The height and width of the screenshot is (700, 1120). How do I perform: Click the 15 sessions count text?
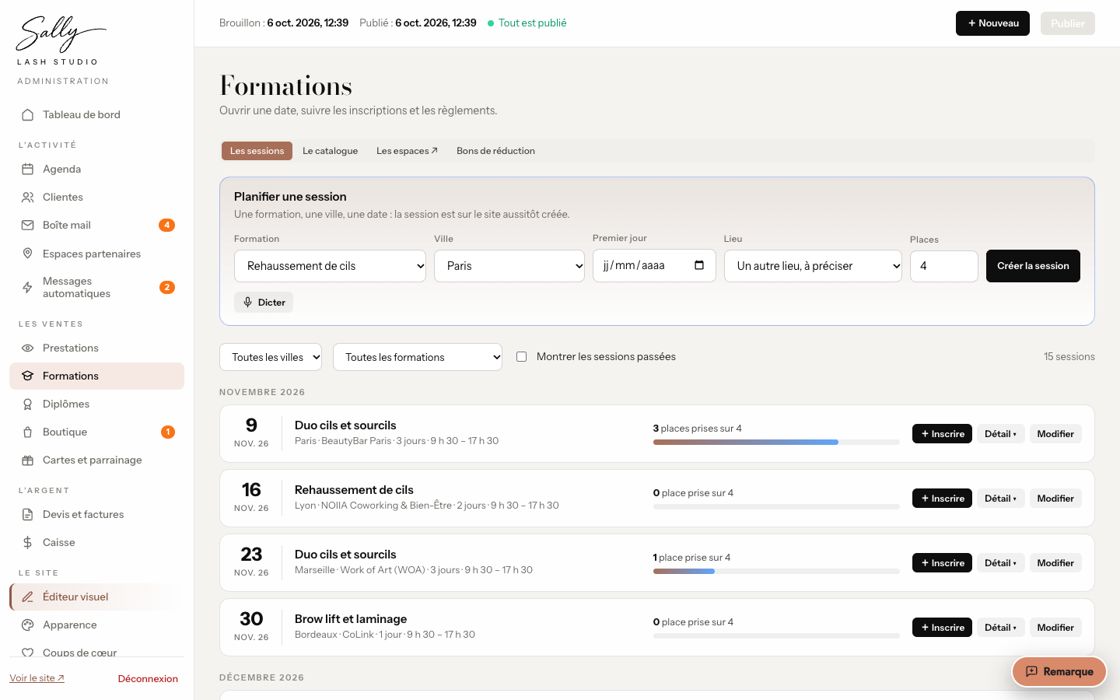(1069, 356)
